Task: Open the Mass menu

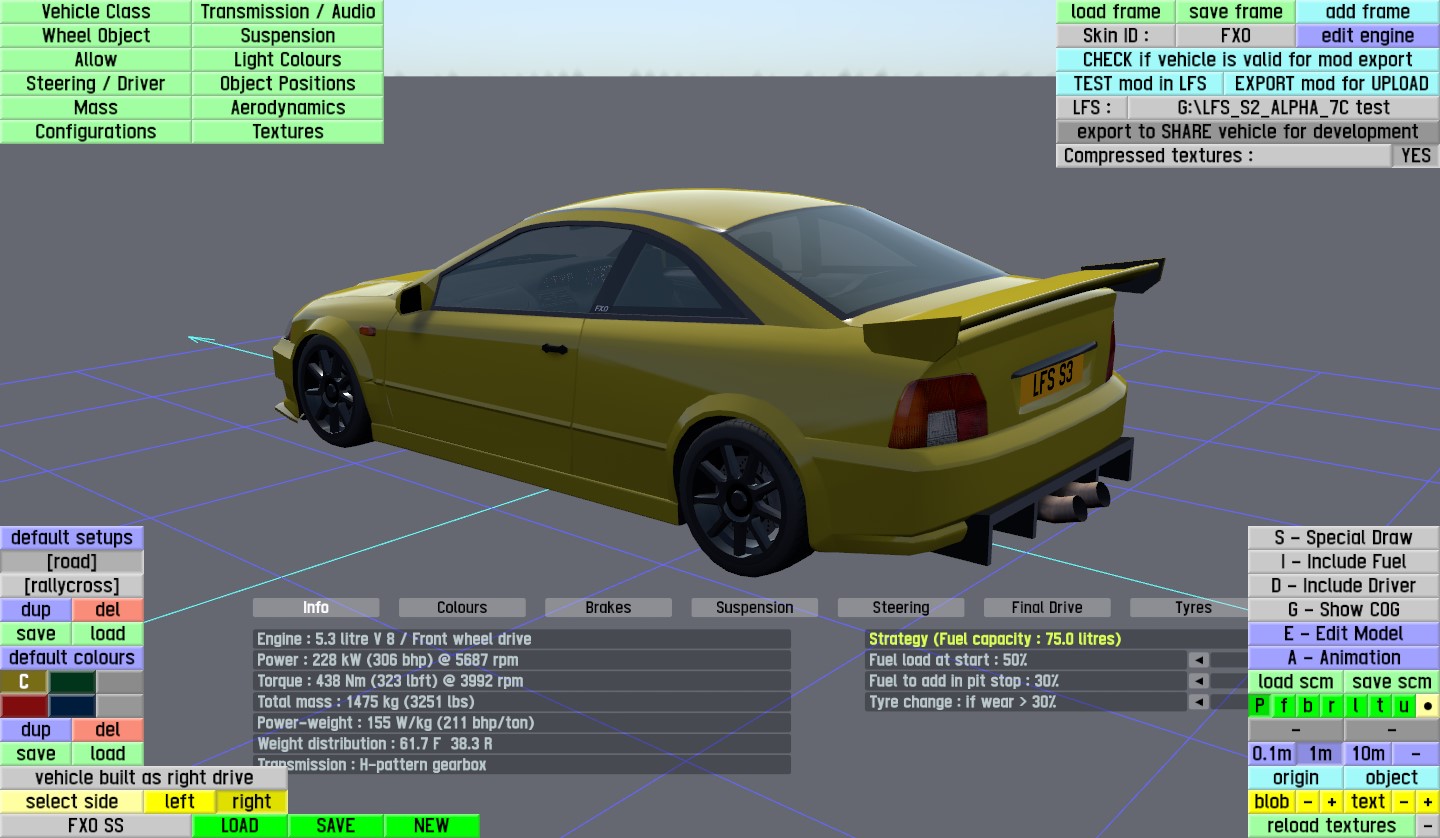Action: click(96, 108)
